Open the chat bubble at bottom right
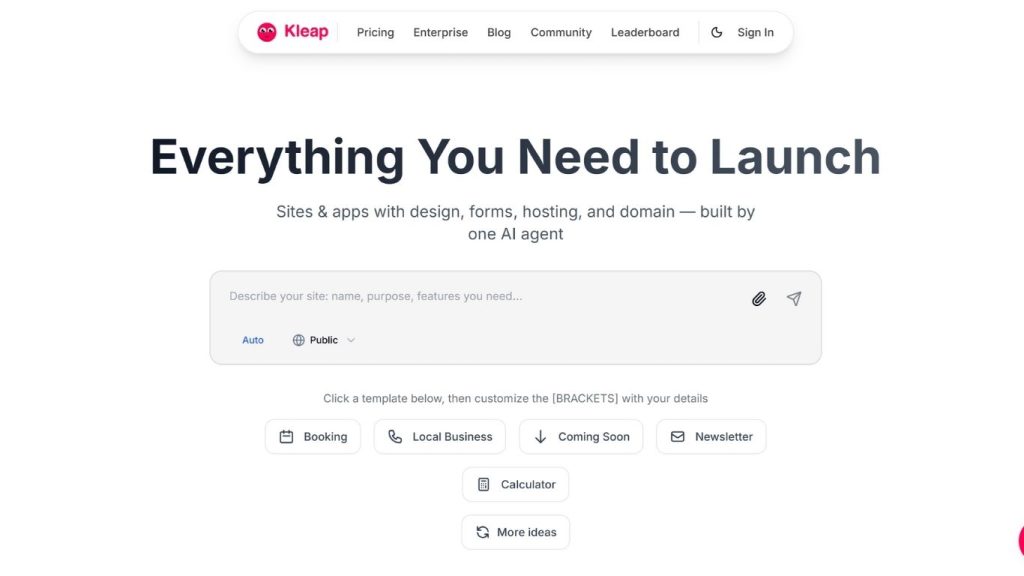Viewport: 1024px width, 576px height. click(x=1018, y=540)
